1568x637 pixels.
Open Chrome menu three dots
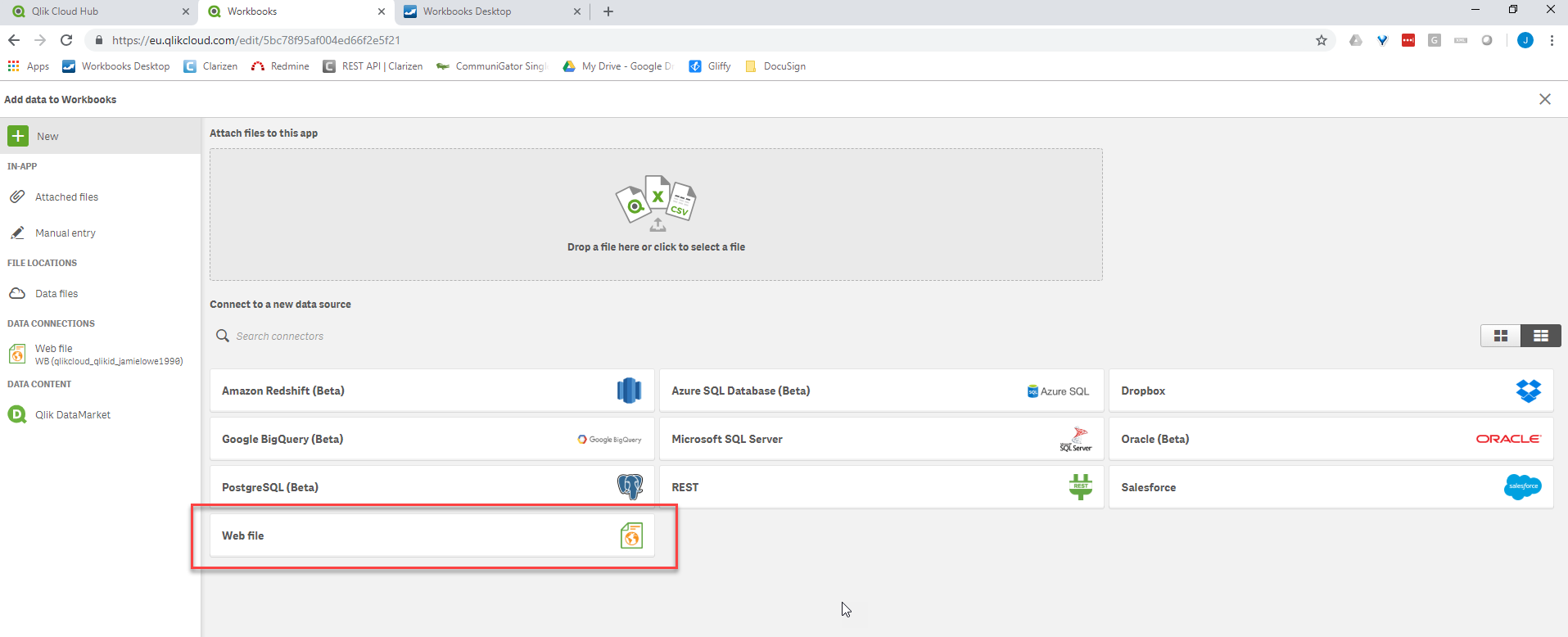pyautogui.click(x=1552, y=40)
